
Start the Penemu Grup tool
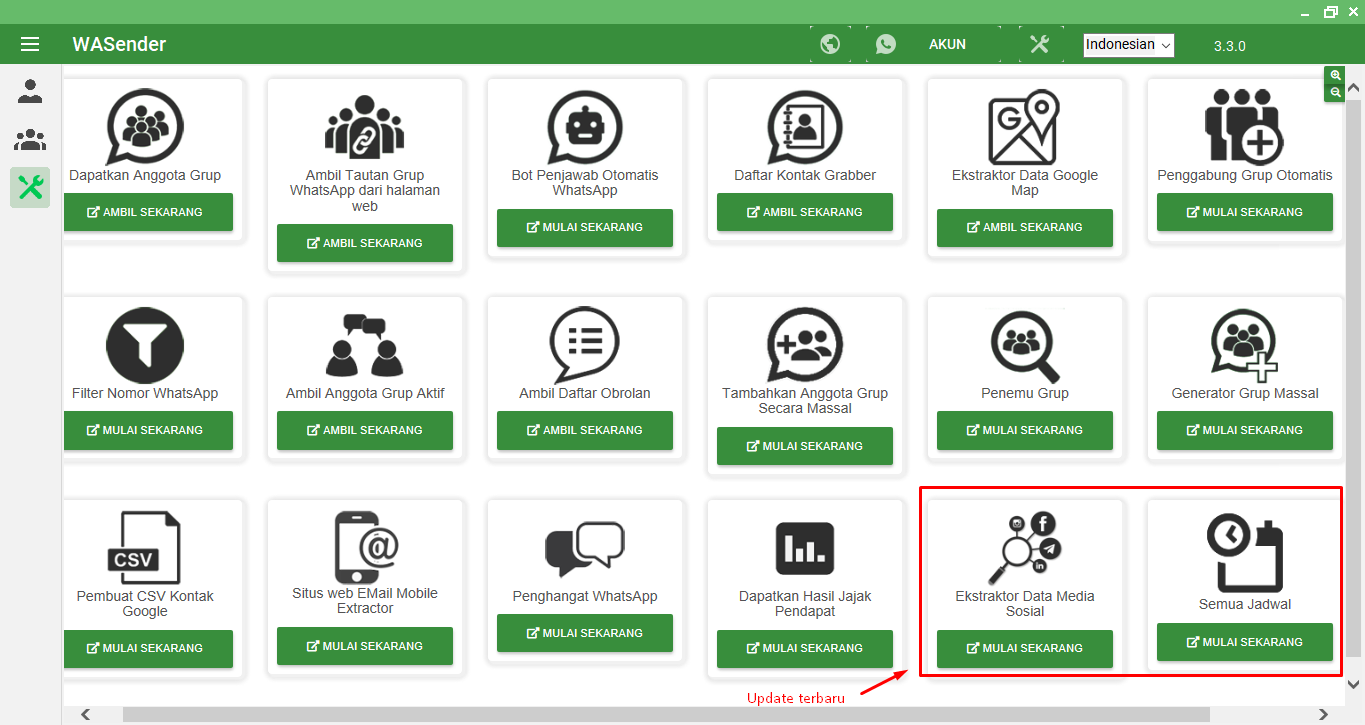[x=1024, y=430]
